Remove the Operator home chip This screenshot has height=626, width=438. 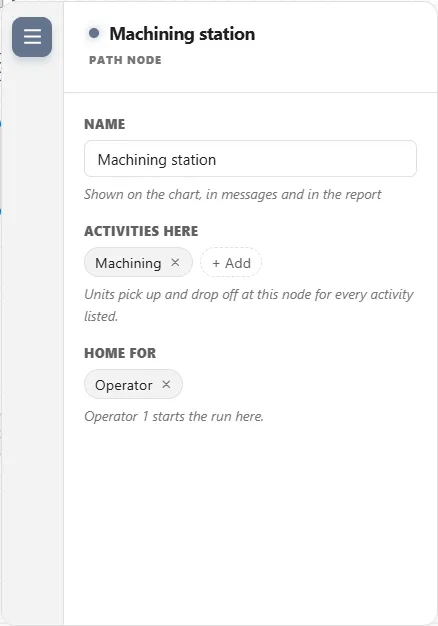click(166, 384)
